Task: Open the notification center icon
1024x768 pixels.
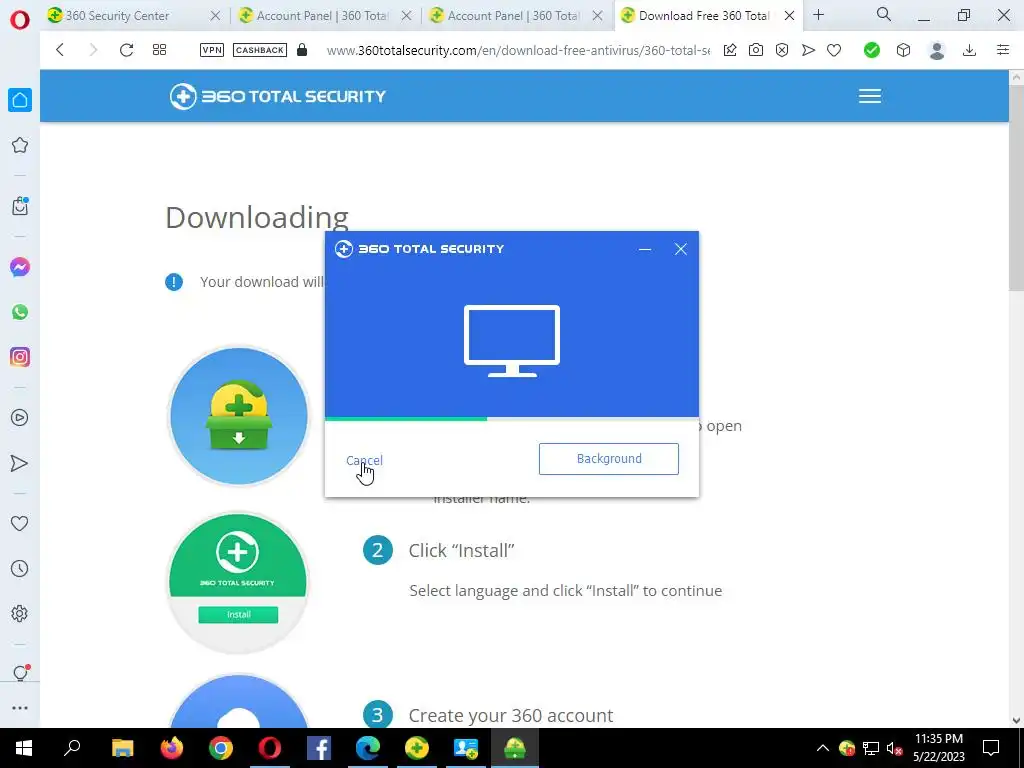Action: pyautogui.click(x=991, y=748)
